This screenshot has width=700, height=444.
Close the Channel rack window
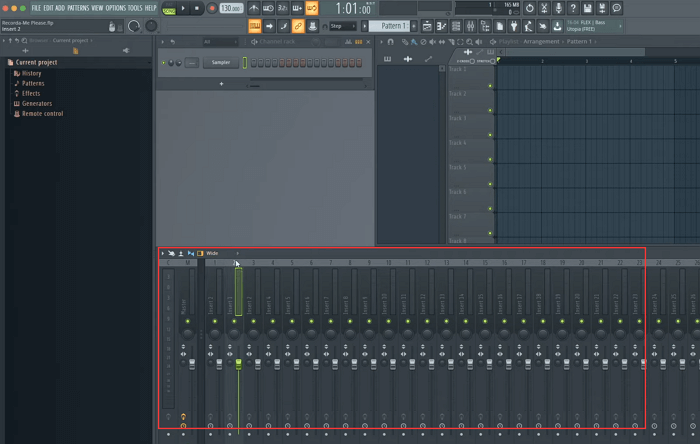click(368, 42)
